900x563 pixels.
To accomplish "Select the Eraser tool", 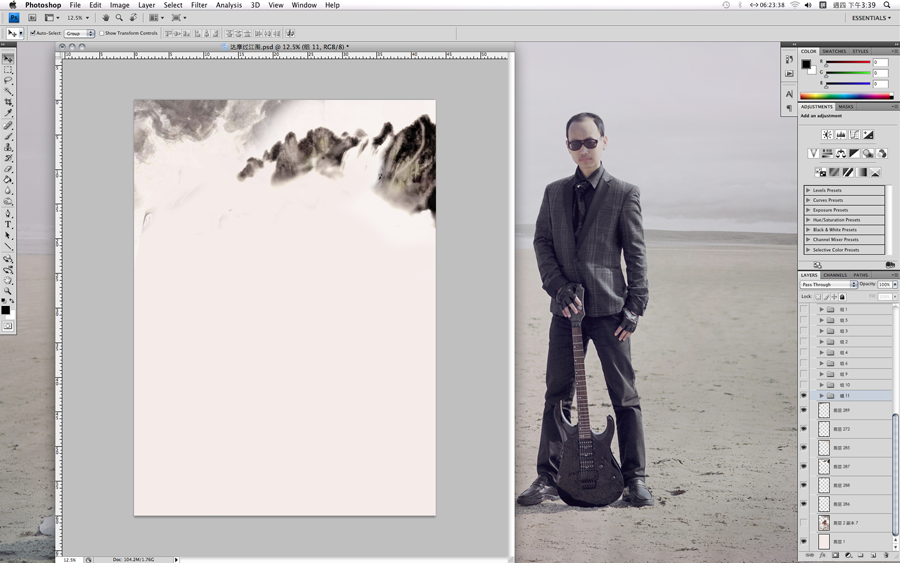I will pyautogui.click(x=8, y=169).
